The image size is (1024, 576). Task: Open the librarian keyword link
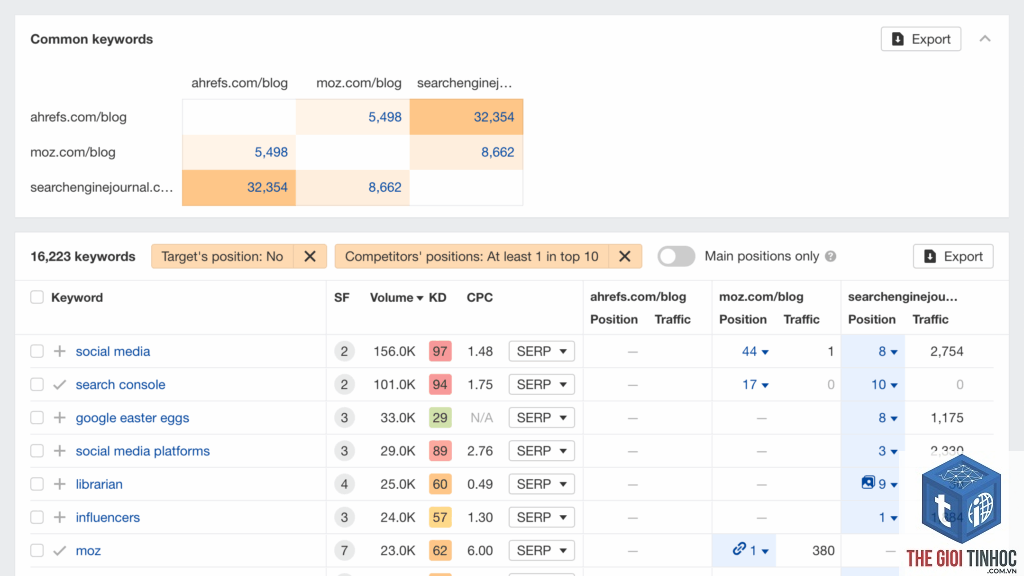click(99, 485)
